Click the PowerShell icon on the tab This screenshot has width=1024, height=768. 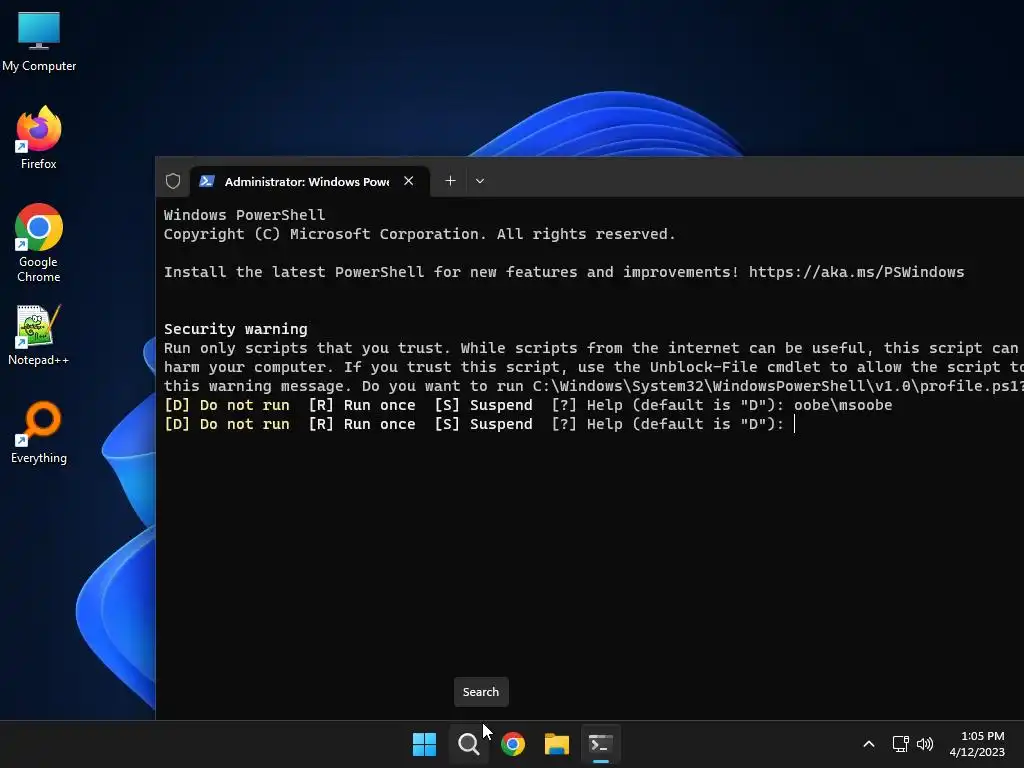pyautogui.click(x=206, y=181)
